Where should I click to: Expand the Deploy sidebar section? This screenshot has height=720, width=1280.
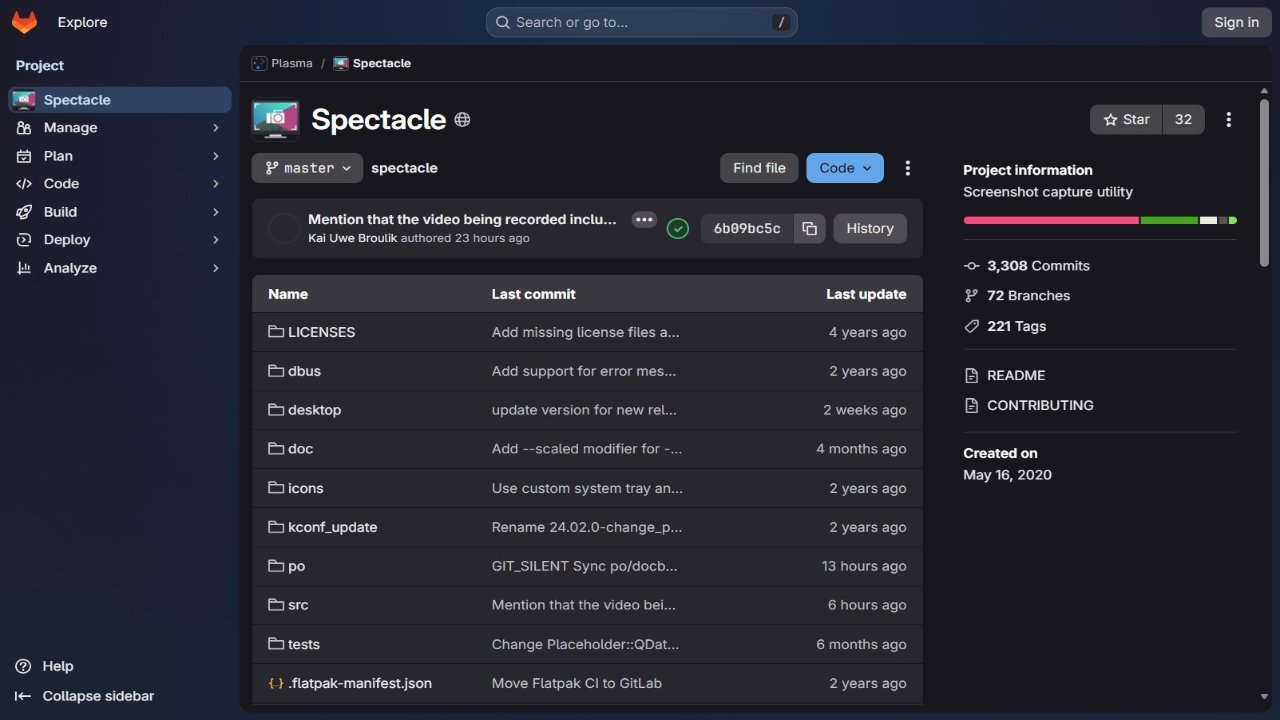point(120,240)
